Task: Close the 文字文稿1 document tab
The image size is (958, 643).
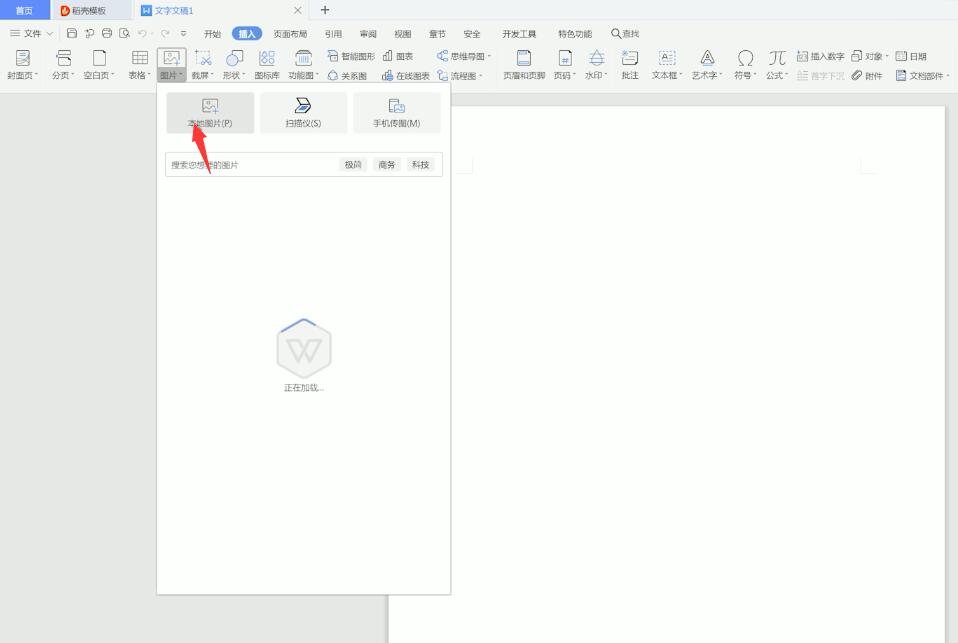Action: [298, 10]
